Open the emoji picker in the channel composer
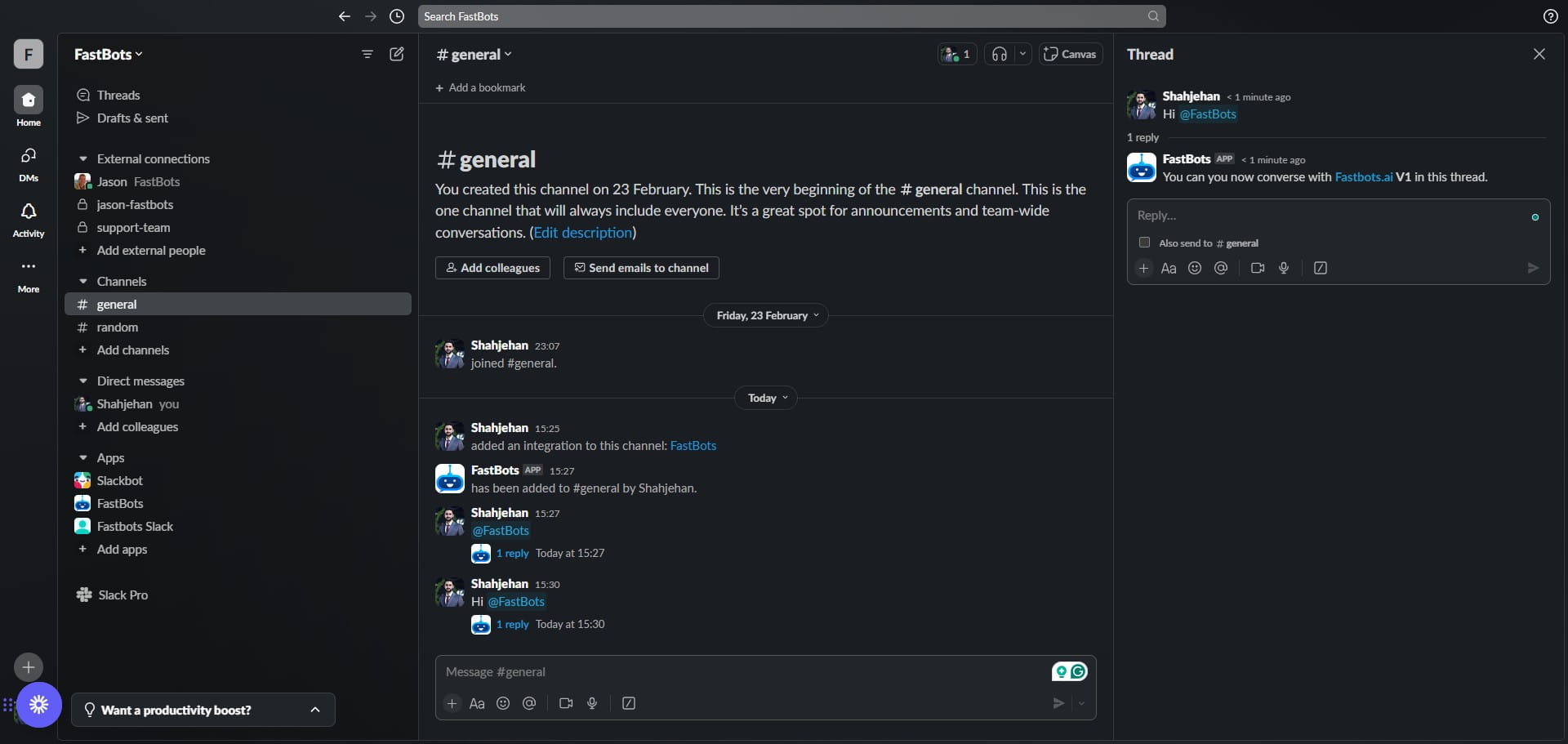The image size is (1568, 744). pos(503,703)
